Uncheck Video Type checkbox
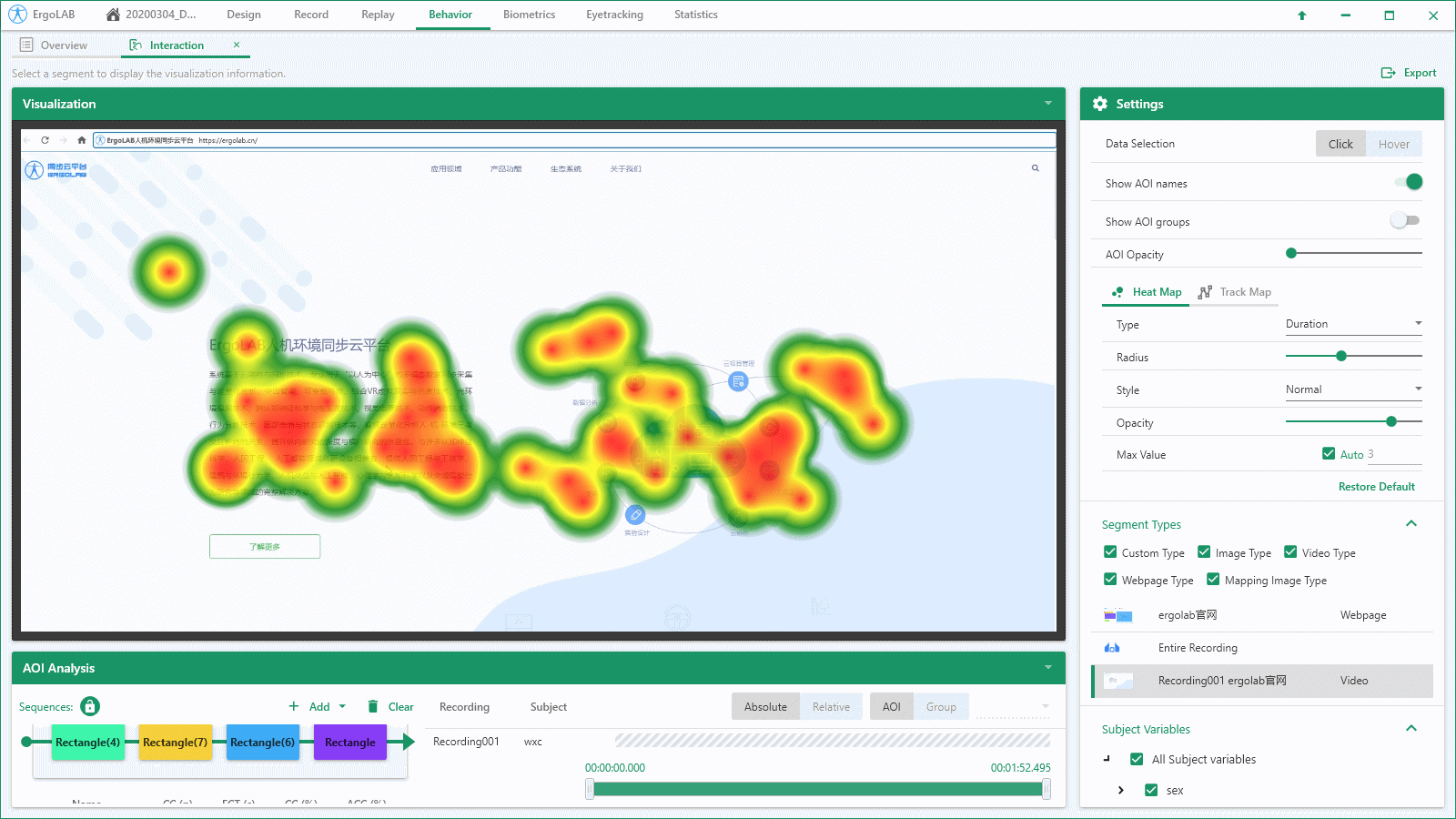 [x=1290, y=551]
